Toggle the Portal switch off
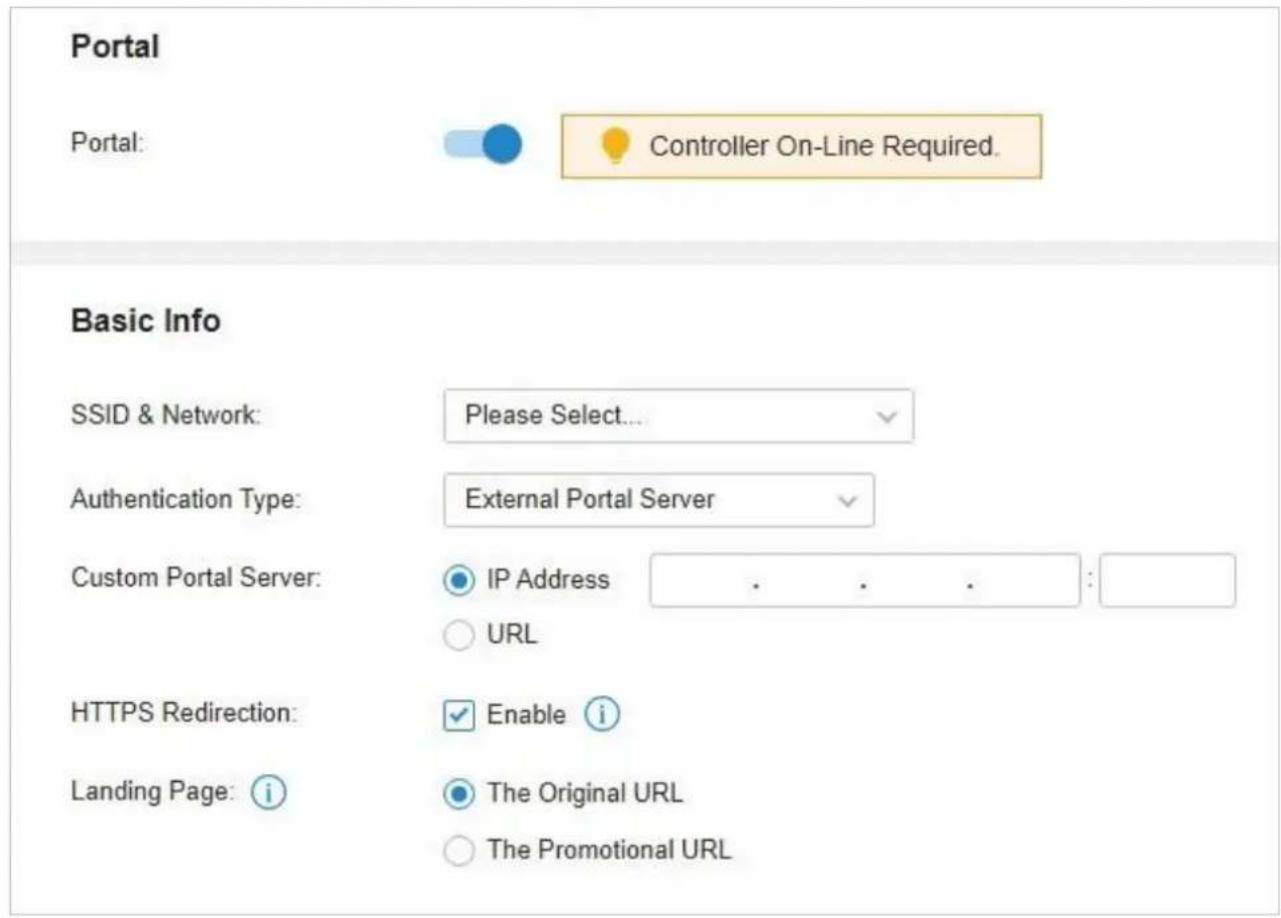The height and width of the screenshot is (918, 1281). click(482, 144)
